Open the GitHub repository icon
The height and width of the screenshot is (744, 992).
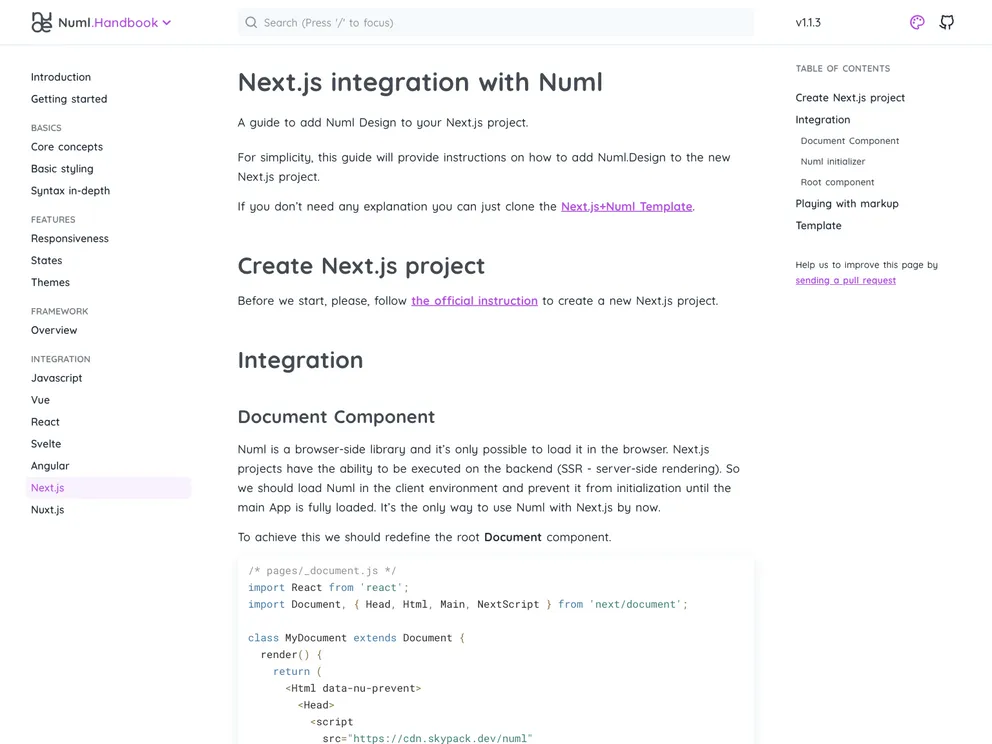coord(946,22)
